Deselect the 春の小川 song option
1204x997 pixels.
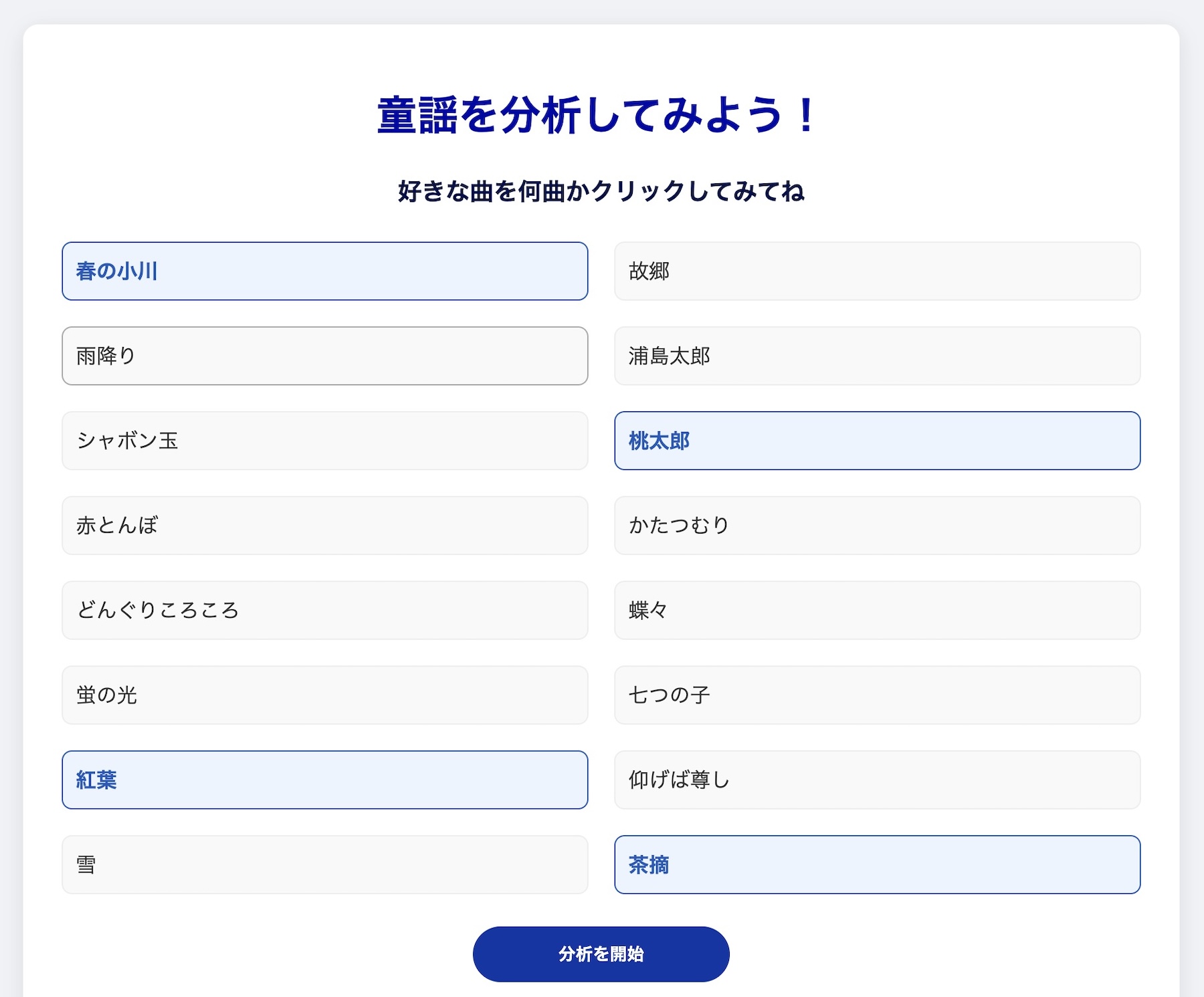click(x=324, y=271)
